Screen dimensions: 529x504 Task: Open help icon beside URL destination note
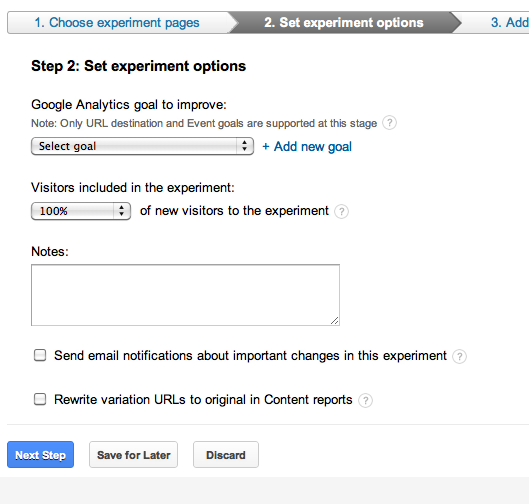tap(389, 123)
